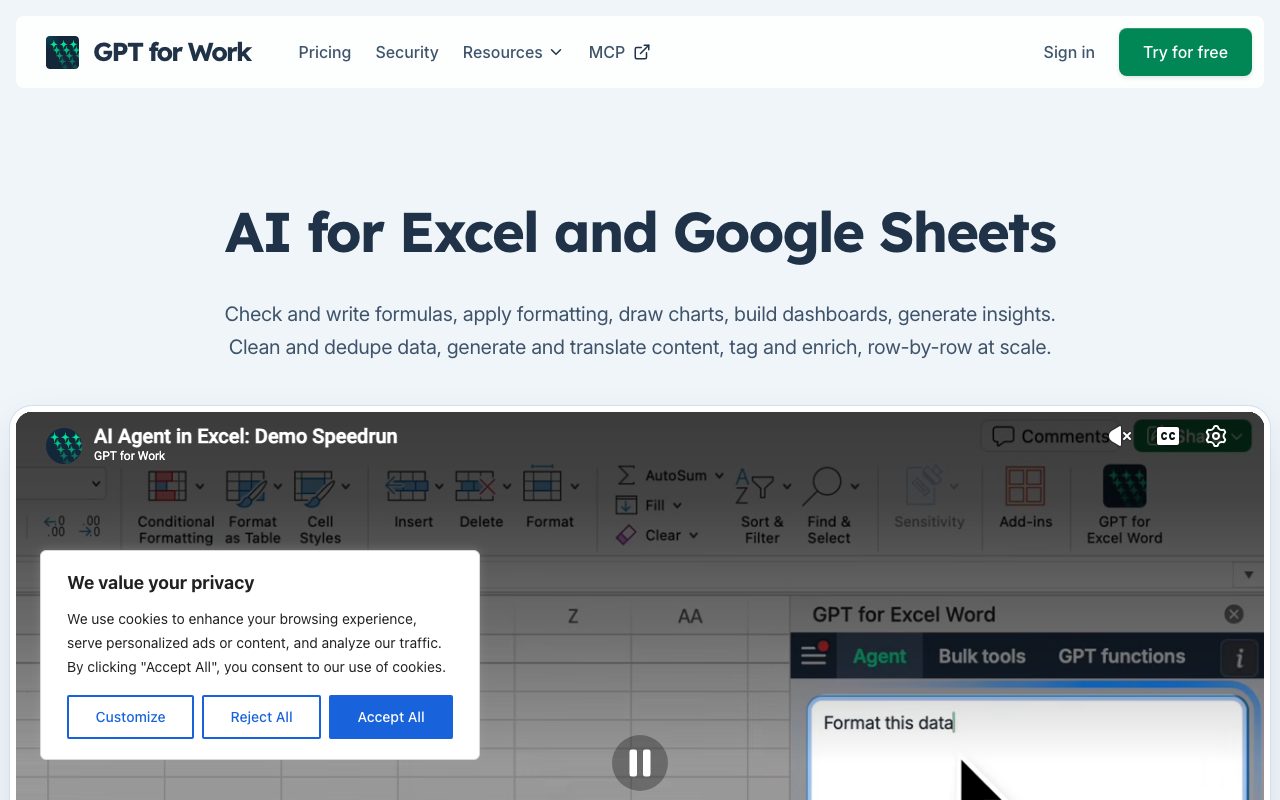
Task: Expand the Insert dropdown arrow
Action: (438, 487)
